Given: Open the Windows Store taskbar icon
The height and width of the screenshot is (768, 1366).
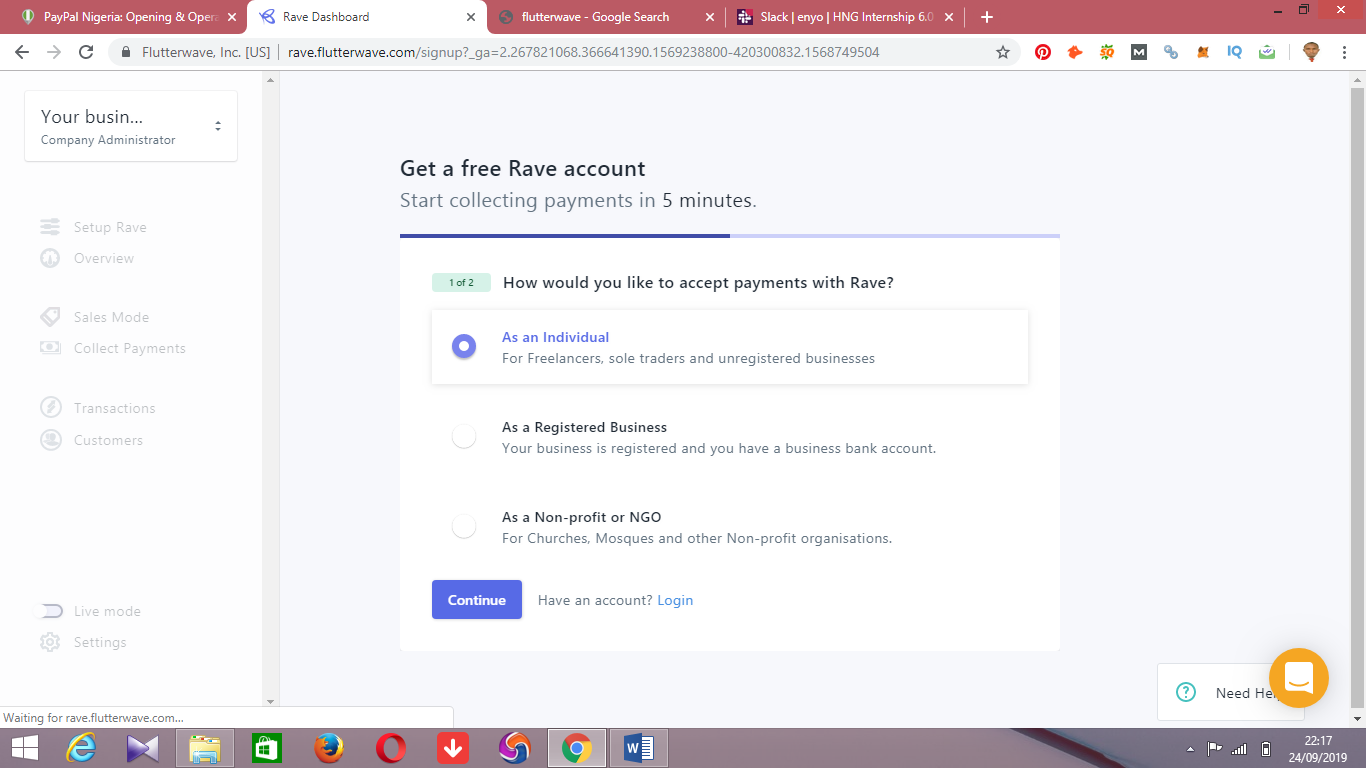Looking at the screenshot, I should (267, 748).
